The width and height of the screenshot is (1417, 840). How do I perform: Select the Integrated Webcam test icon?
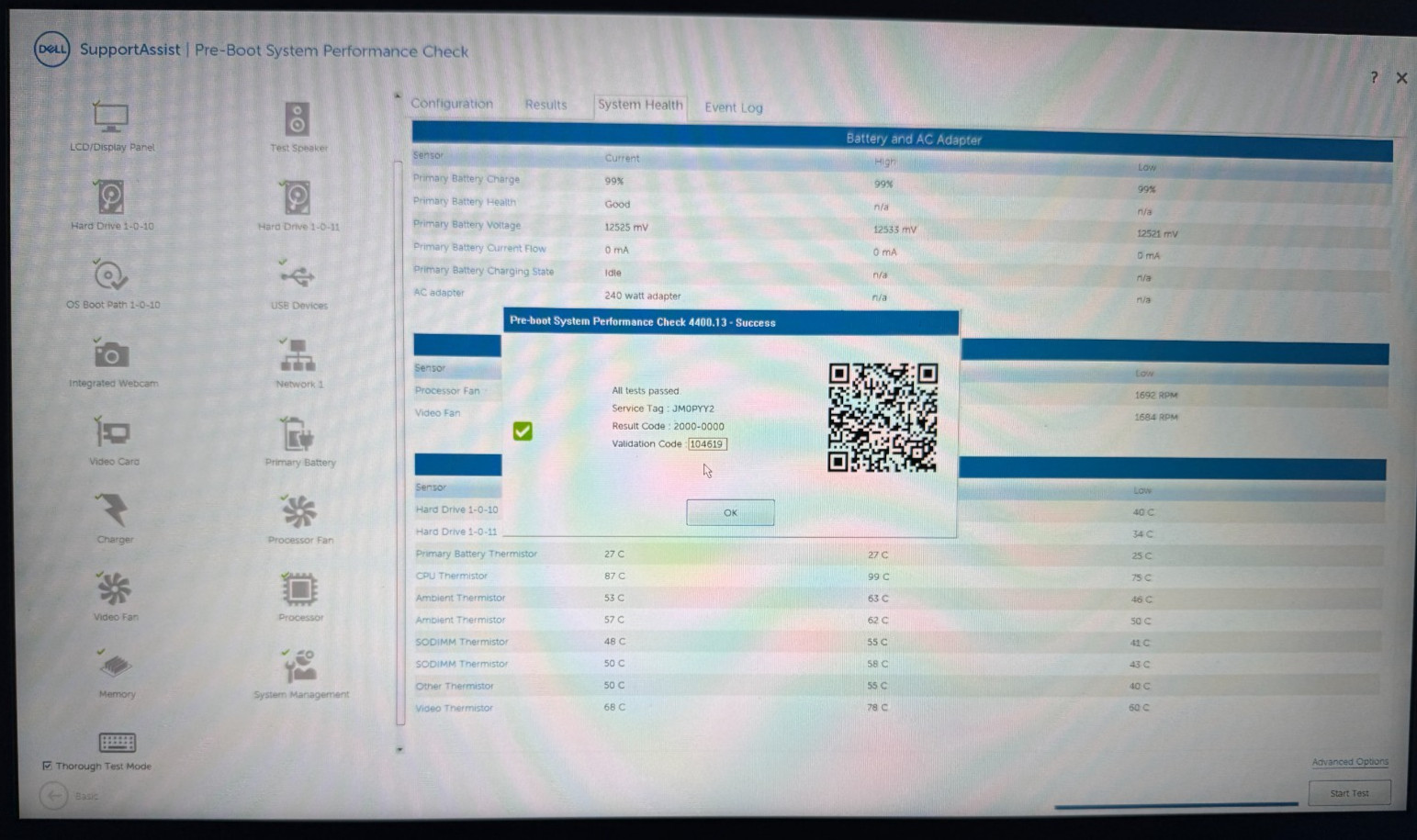[111, 353]
